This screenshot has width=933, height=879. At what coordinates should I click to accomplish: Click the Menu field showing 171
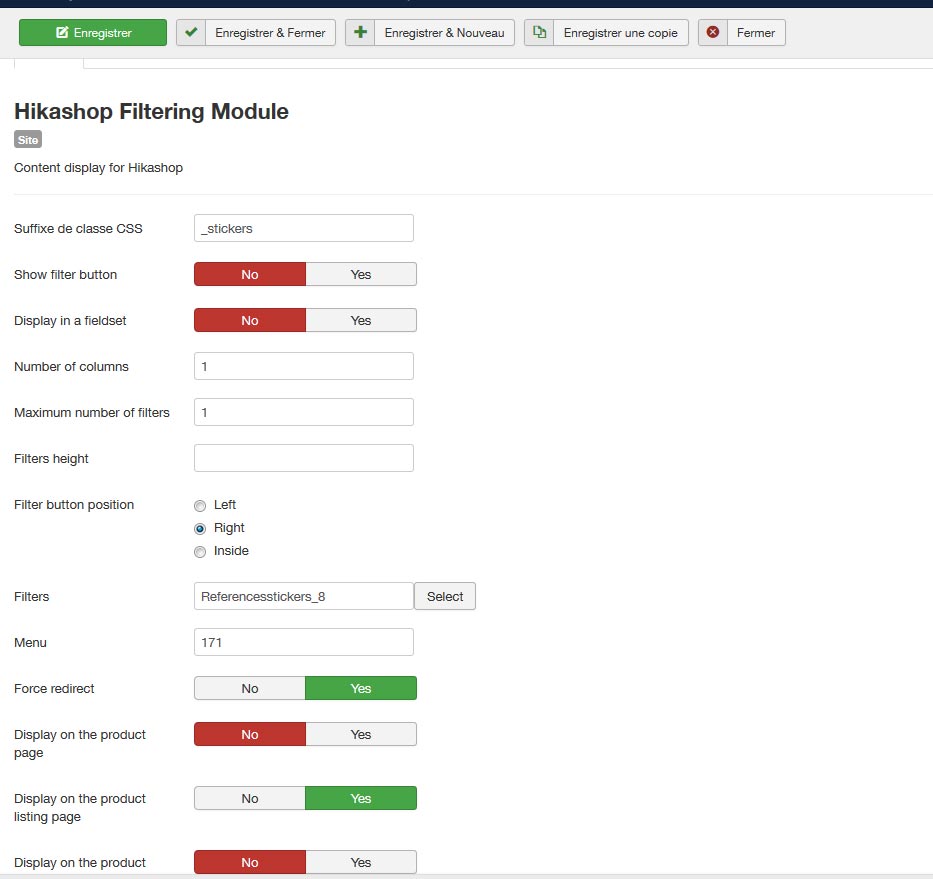point(303,642)
